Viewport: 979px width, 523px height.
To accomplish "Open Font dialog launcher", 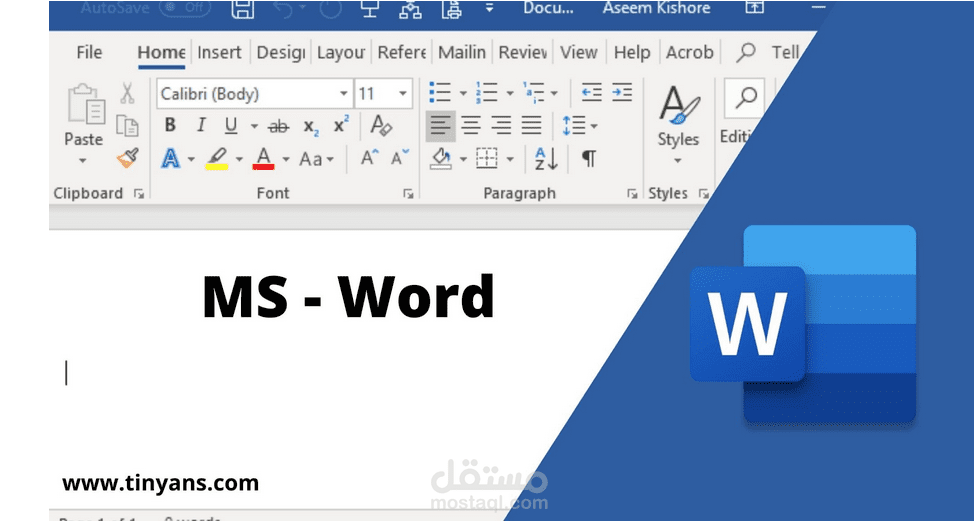I will coord(408,194).
